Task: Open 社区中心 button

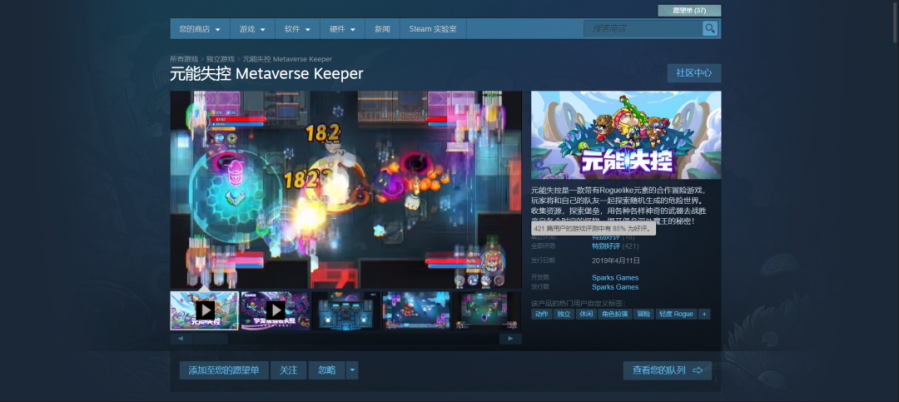Action: pyautogui.click(x=694, y=73)
